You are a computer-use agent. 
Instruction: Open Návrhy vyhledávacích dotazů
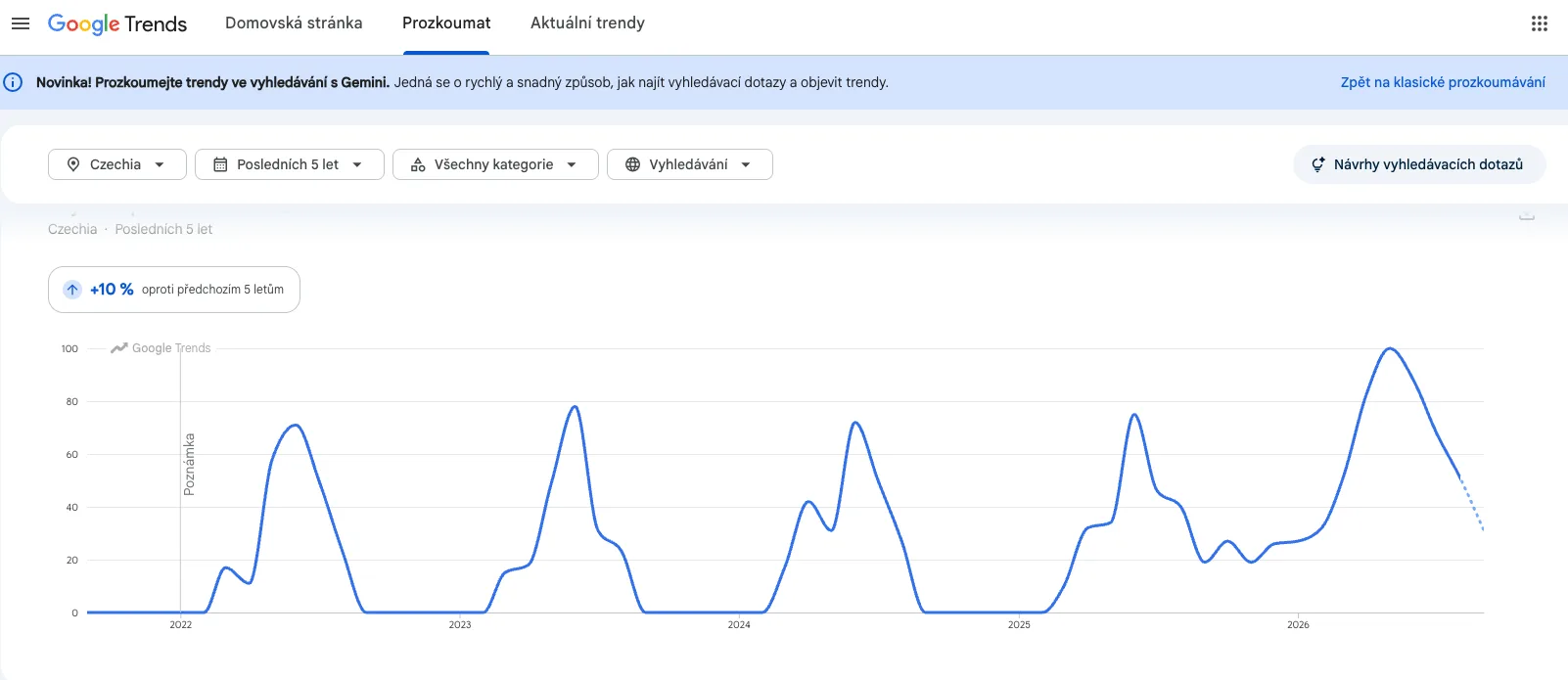(1419, 164)
